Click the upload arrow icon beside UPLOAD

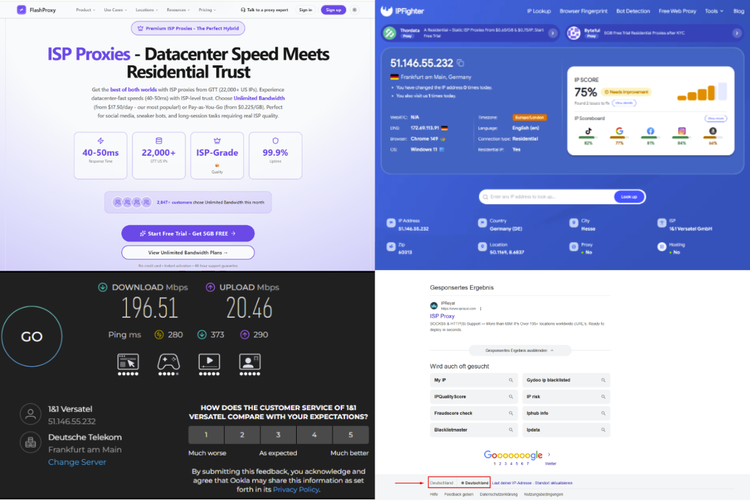210,287
